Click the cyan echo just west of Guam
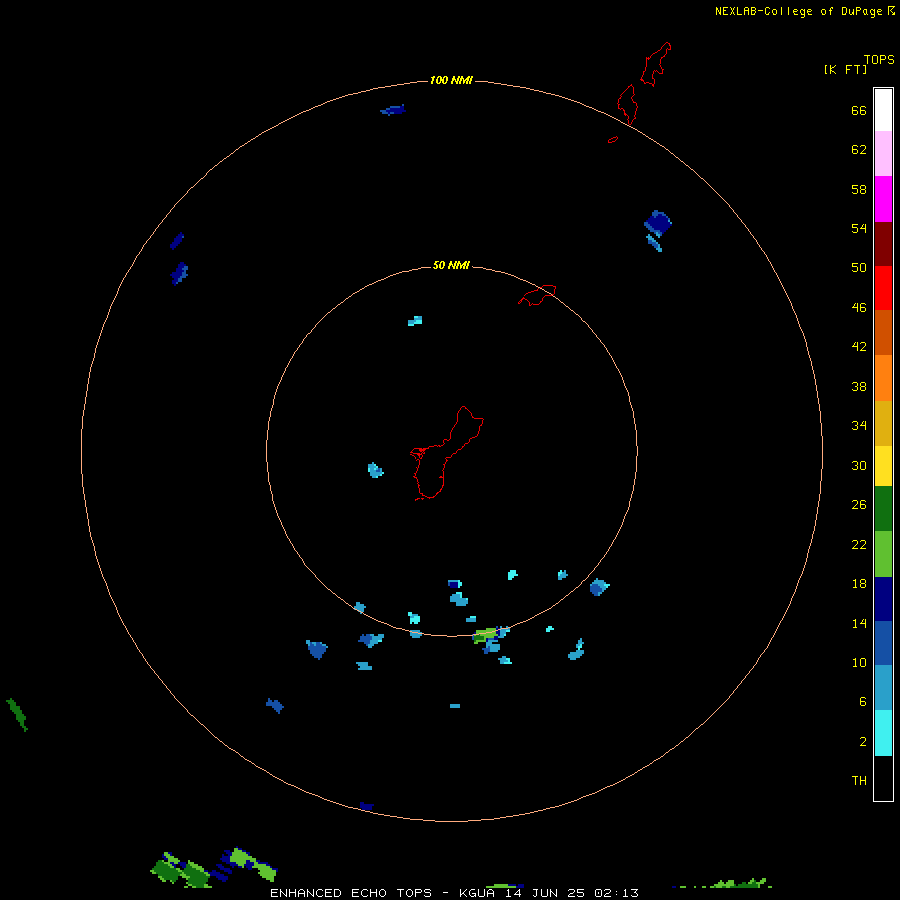Screen dimensions: 900x900 point(375,470)
